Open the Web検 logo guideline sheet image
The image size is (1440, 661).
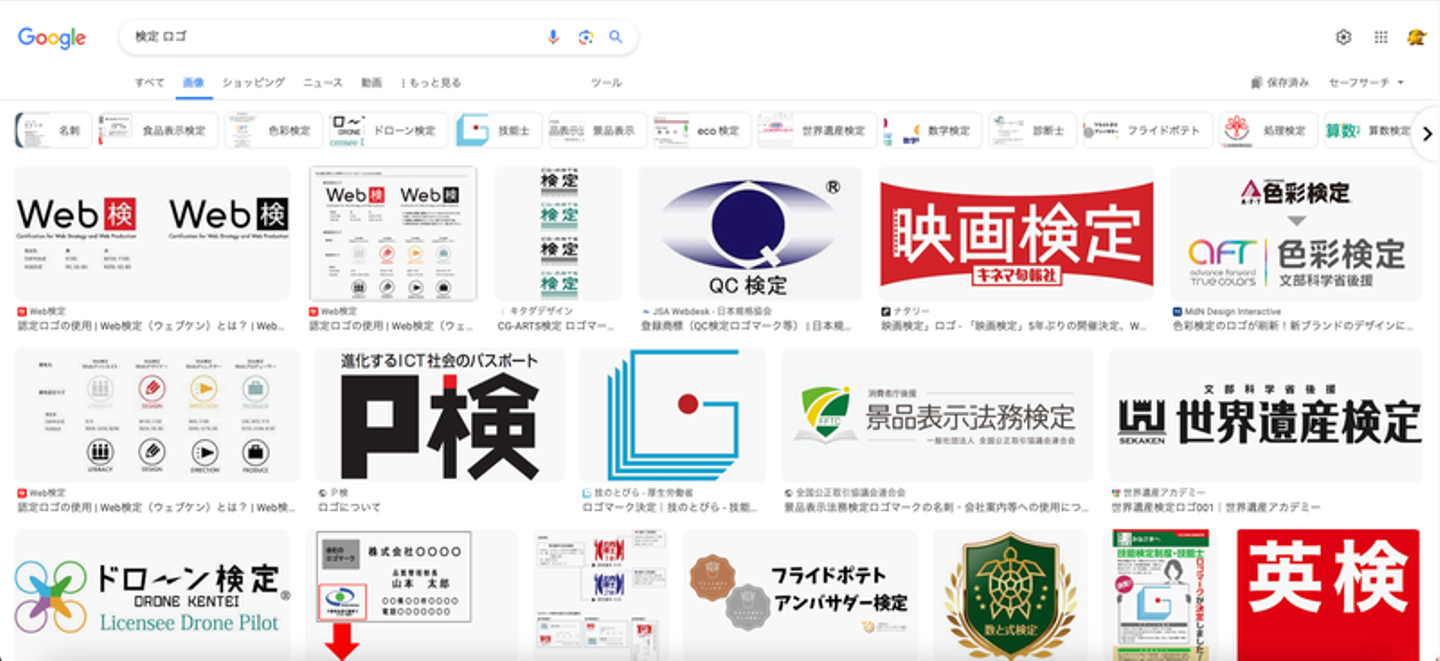393,233
